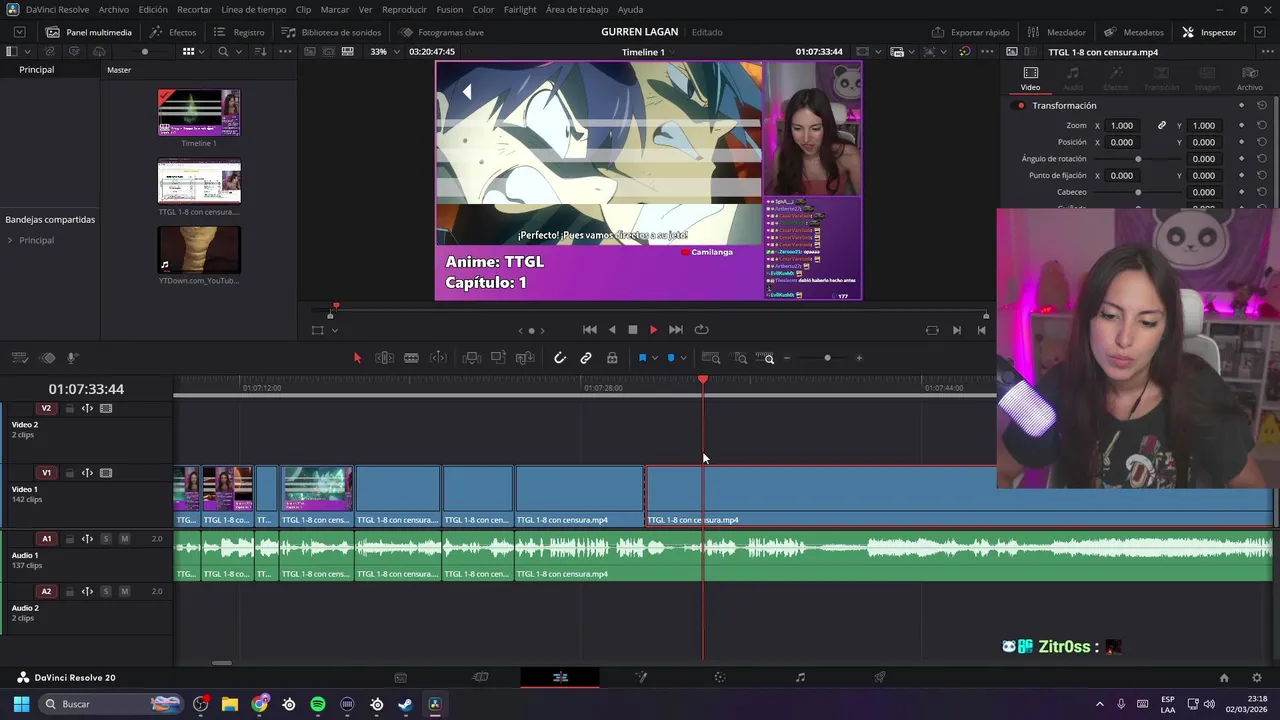Switch to the Media page icon
The width and height of the screenshot is (1280, 720).
click(400, 677)
